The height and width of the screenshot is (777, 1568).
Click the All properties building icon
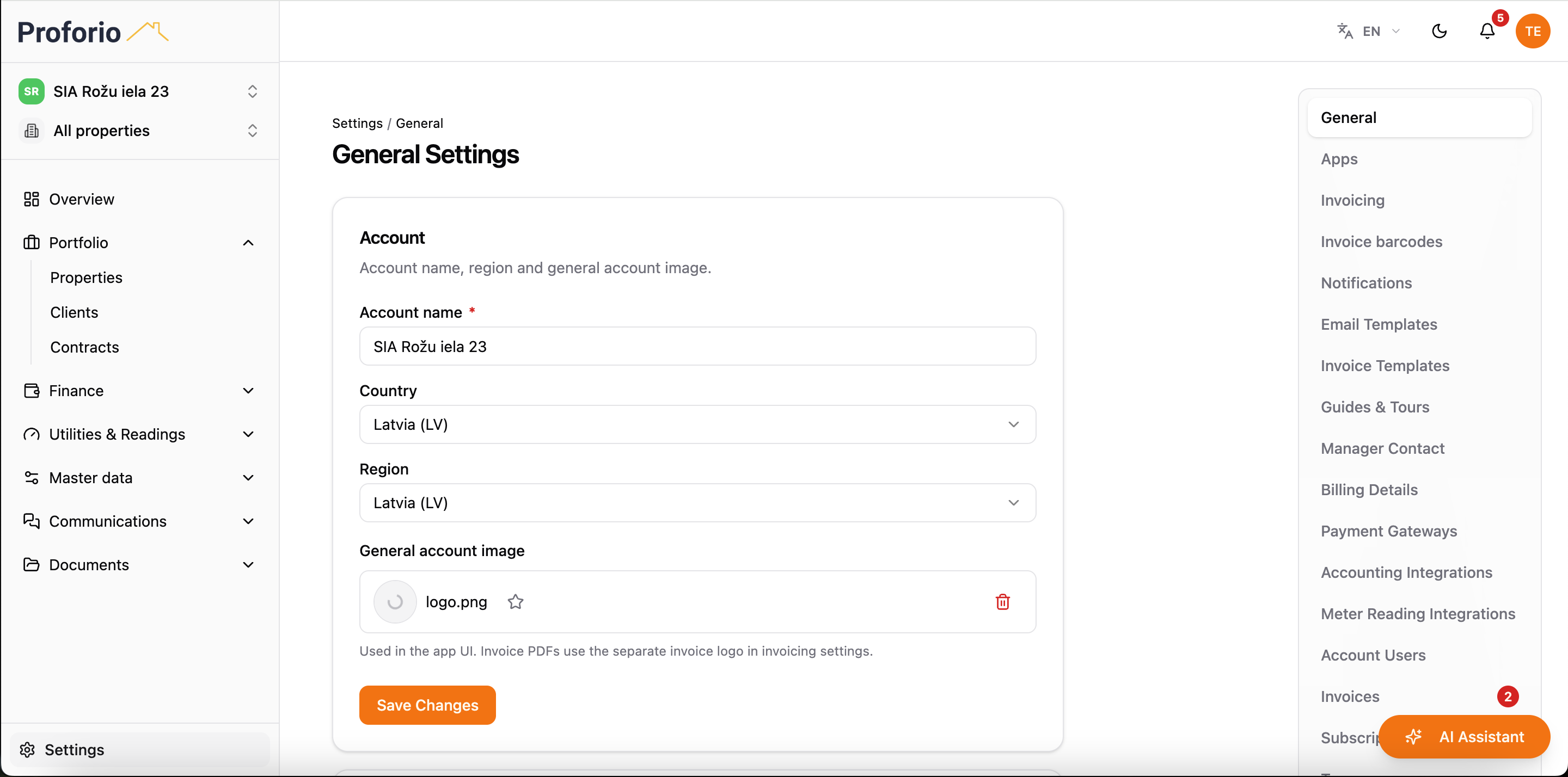pos(31,130)
